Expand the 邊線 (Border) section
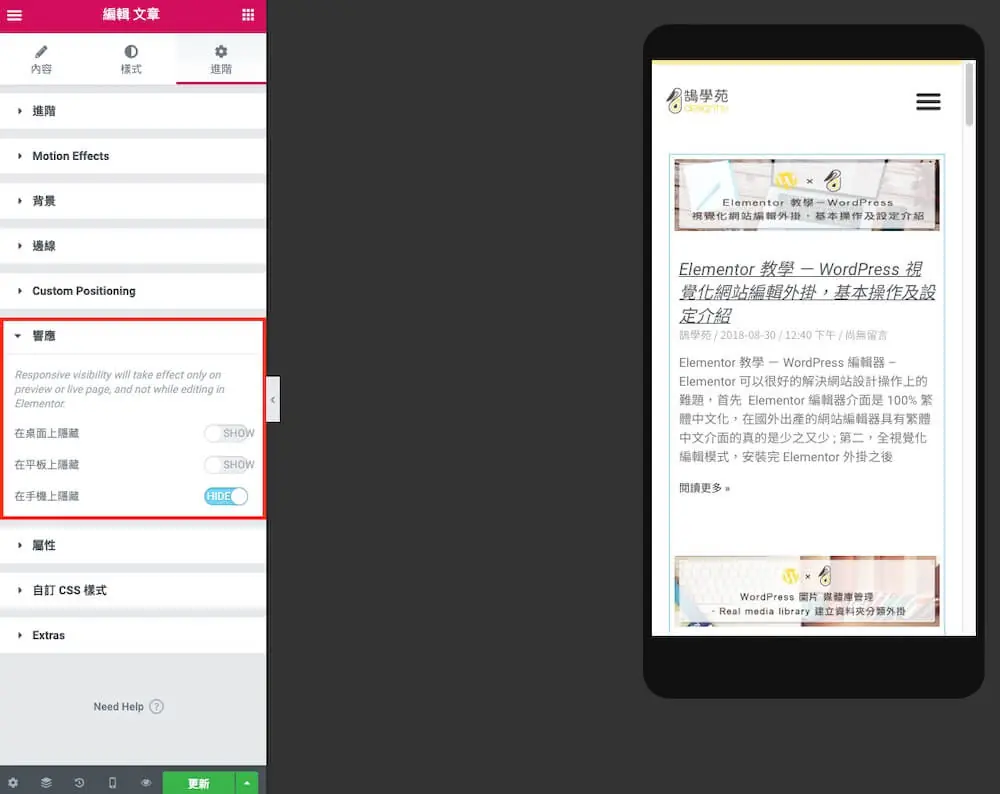Viewport: 1000px width, 794px height. [x=133, y=246]
